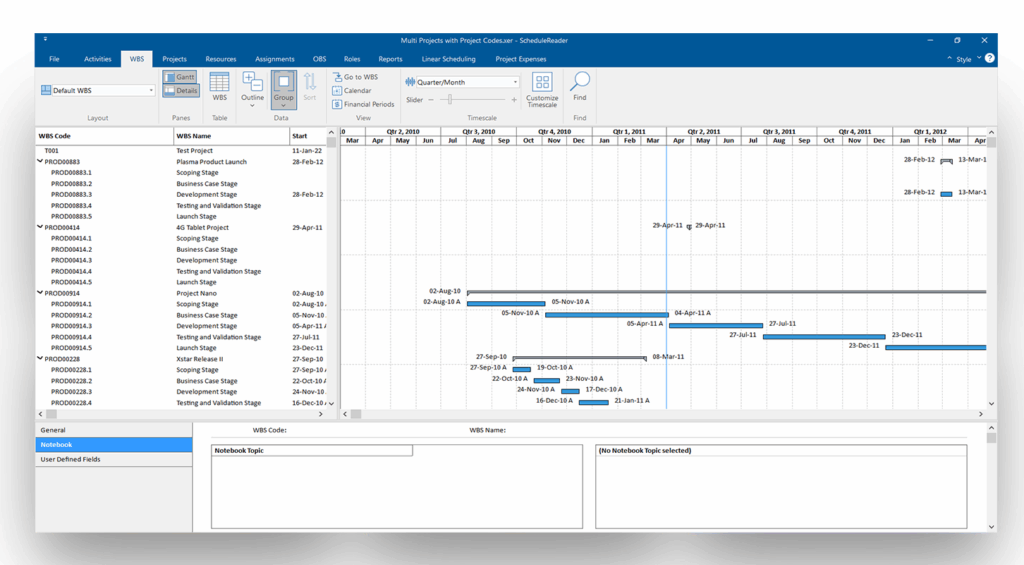Click slider plus to increase timescale
The height and width of the screenshot is (565, 1024).
(x=514, y=100)
